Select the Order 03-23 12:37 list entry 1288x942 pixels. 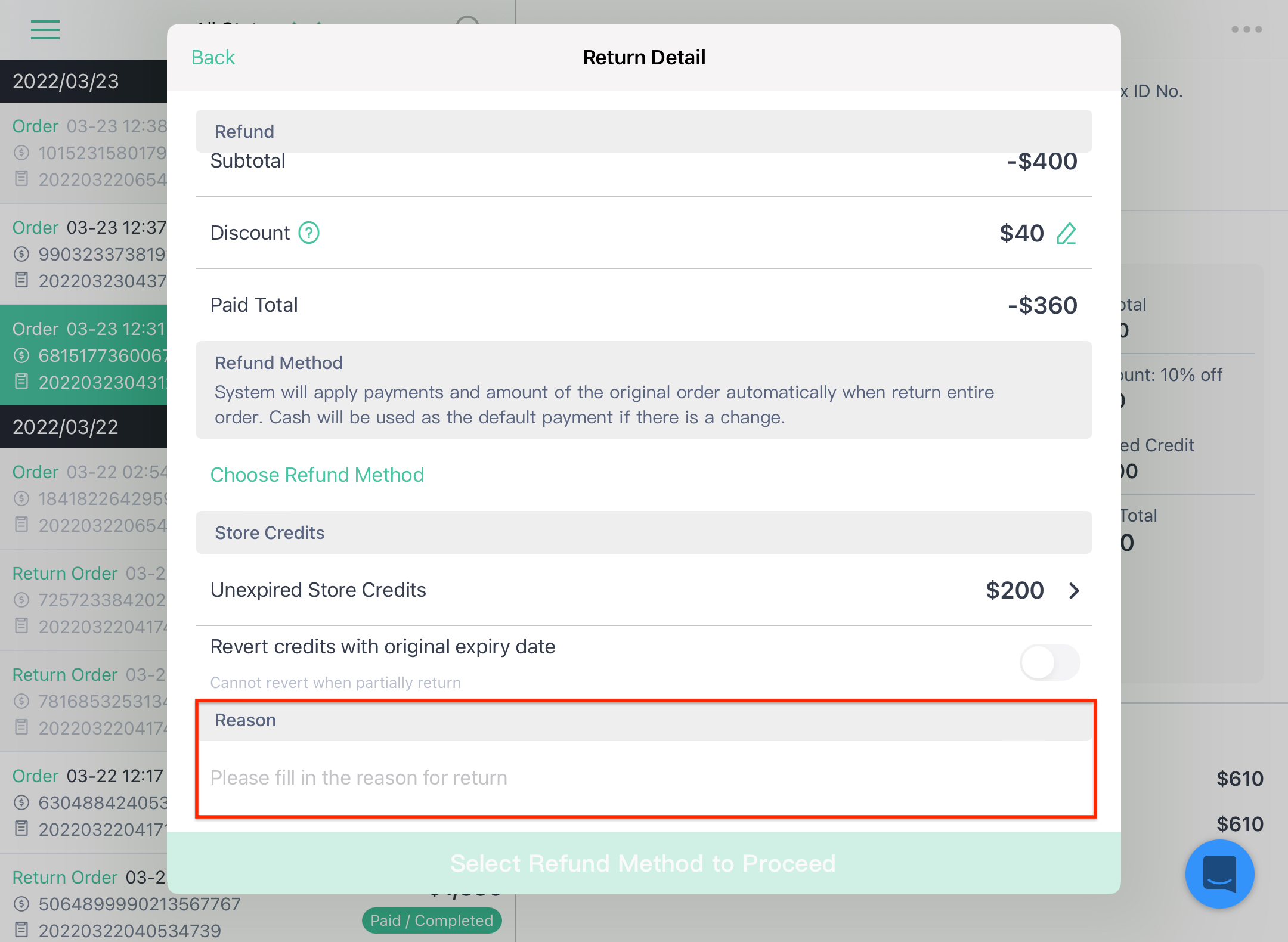click(83, 255)
